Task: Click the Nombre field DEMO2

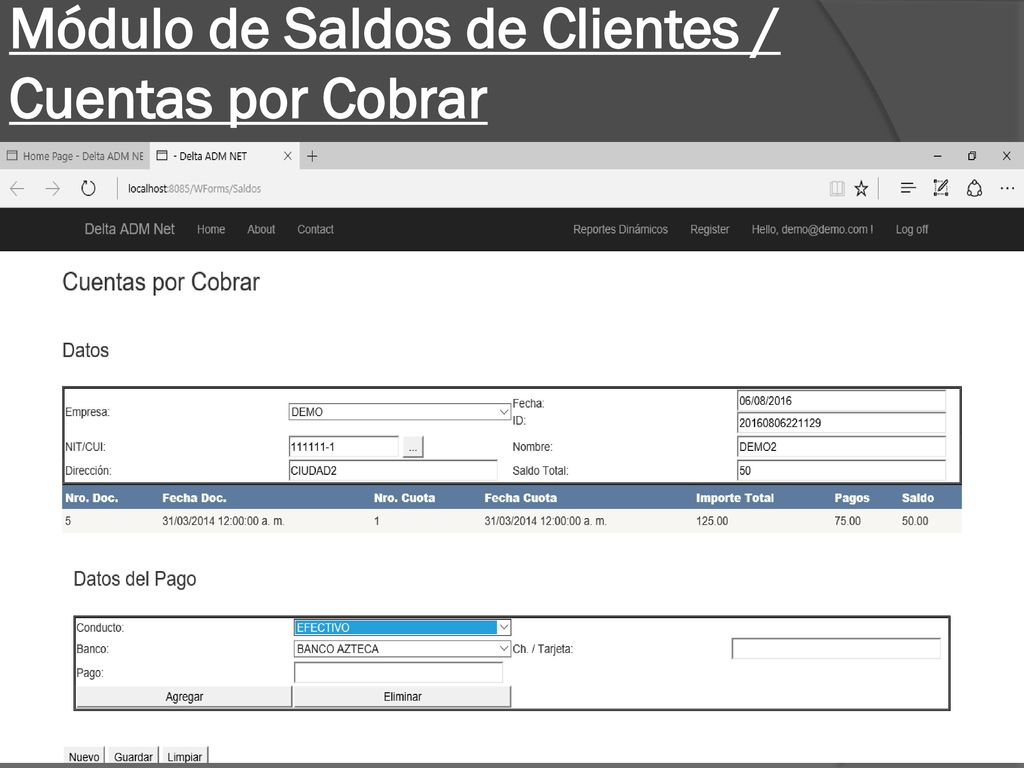Action: point(841,447)
